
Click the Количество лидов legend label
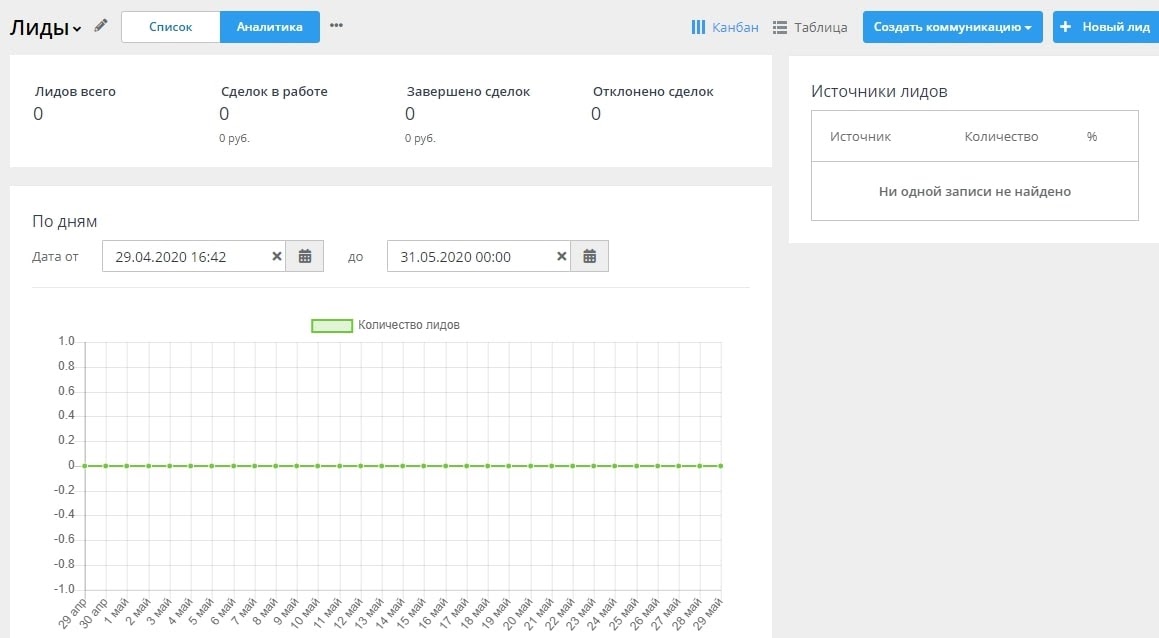(409, 325)
